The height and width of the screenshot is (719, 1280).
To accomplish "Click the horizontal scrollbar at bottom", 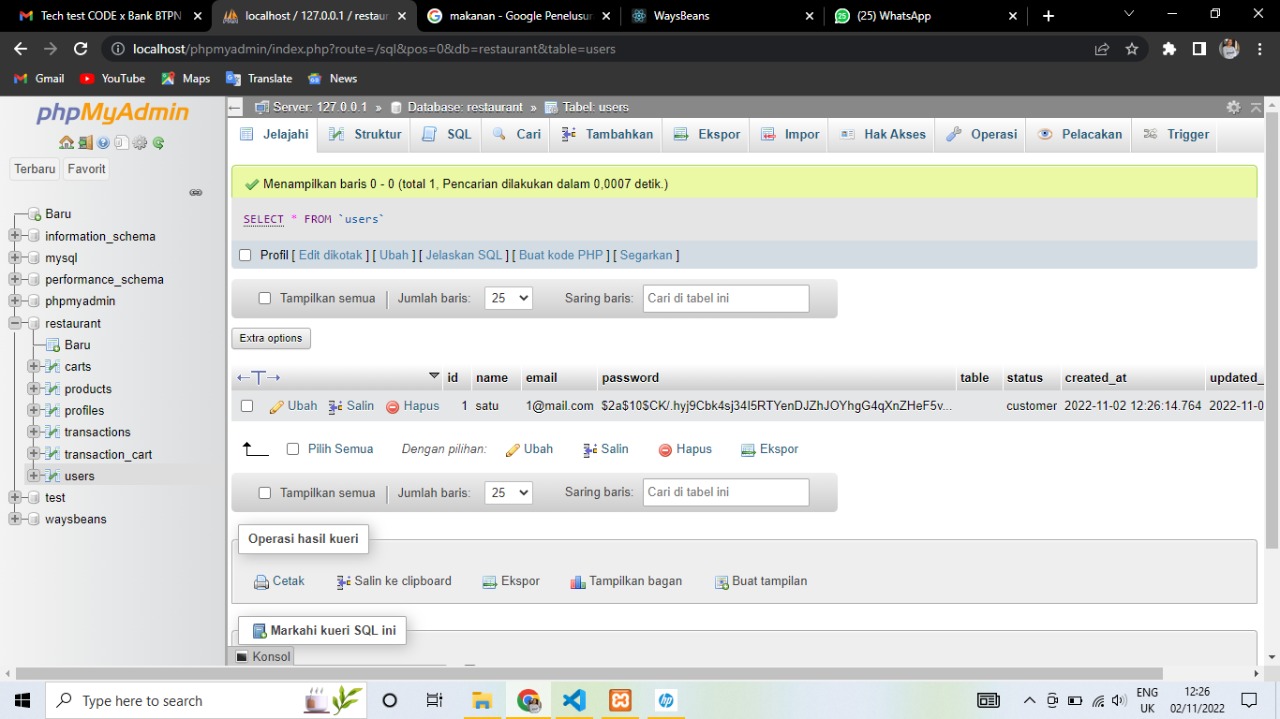I will pyautogui.click(x=590, y=674).
